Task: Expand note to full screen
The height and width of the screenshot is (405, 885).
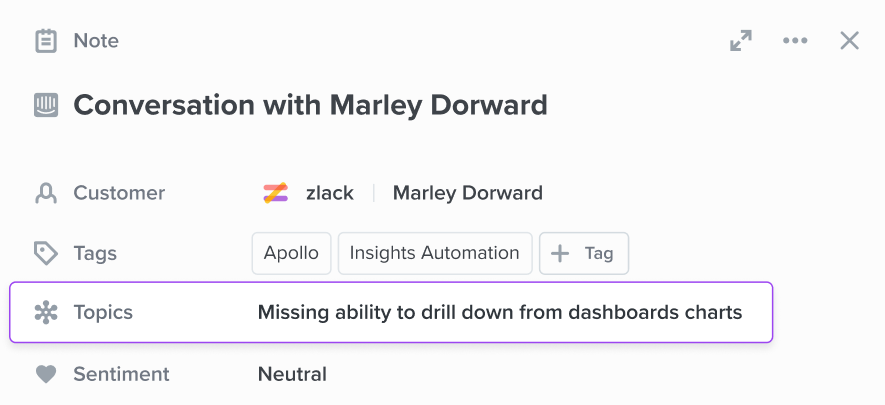Action: (741, 41)
